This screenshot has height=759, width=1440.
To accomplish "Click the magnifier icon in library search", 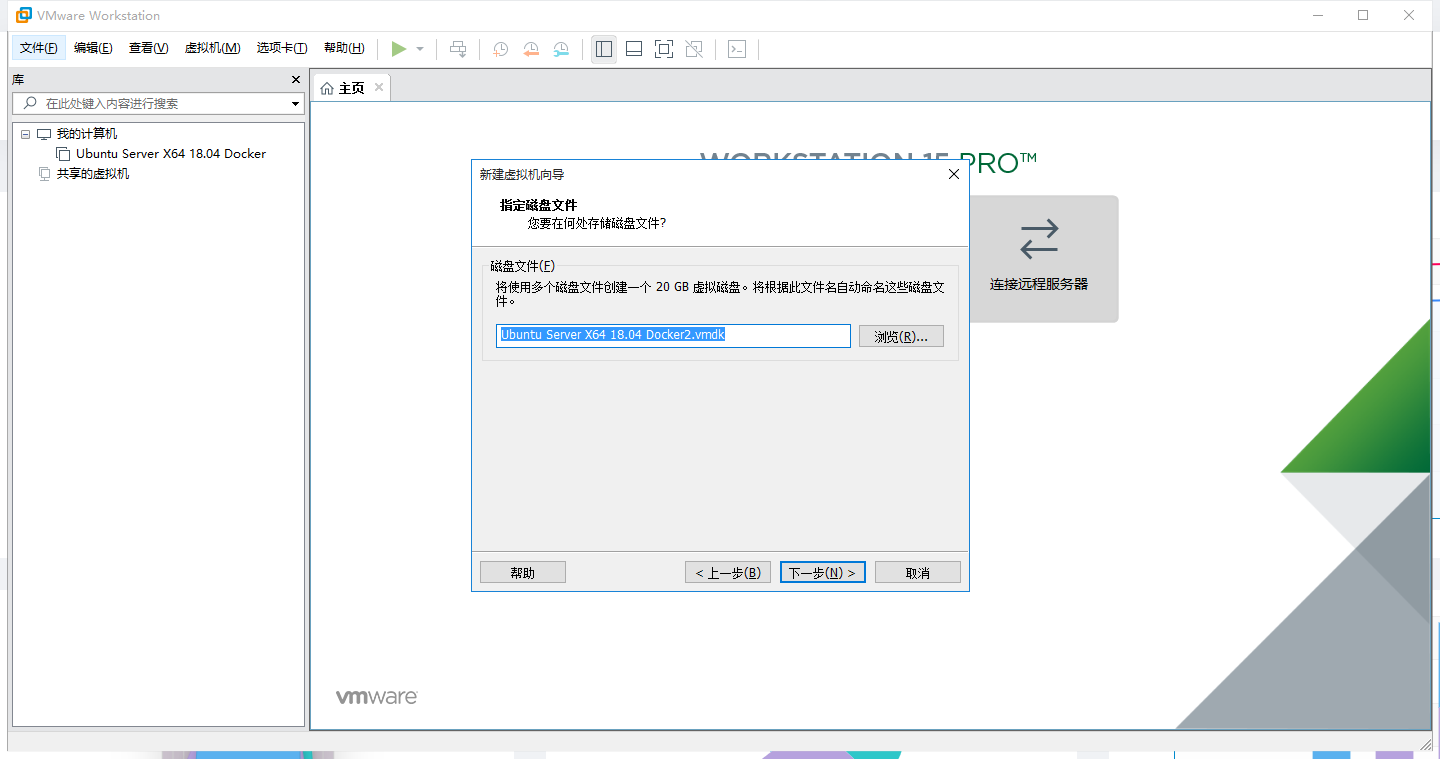I will [x=28, y=103].
